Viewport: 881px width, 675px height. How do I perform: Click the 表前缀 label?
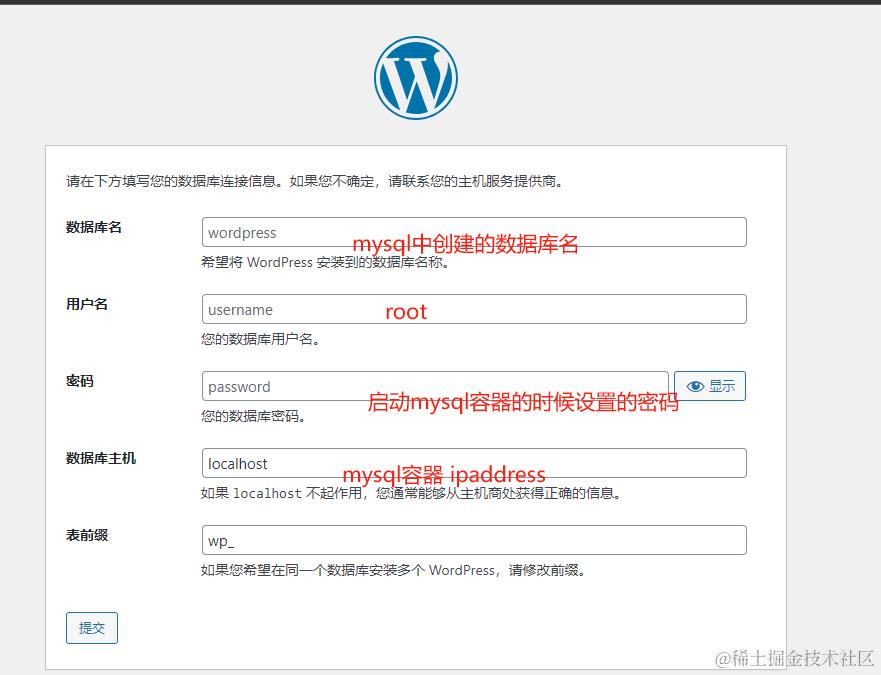[x=87, y=535]
